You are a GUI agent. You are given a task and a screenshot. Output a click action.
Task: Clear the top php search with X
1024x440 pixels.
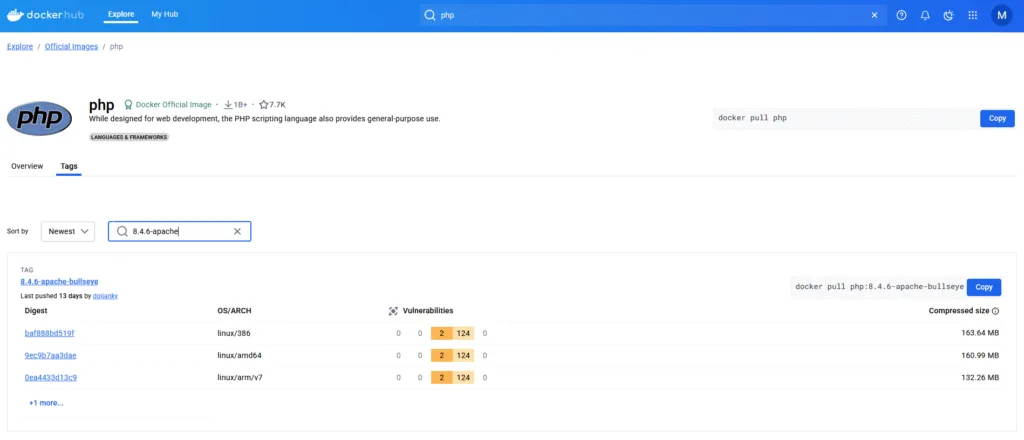coord(874,15)
